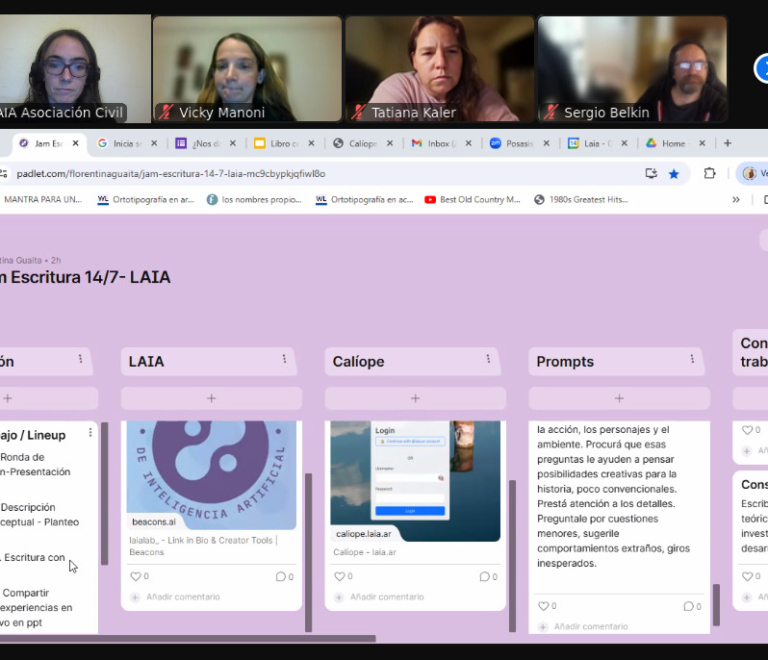
Task: Click Sergio Belkin's muted microphone icon
Action: point(551,112)
